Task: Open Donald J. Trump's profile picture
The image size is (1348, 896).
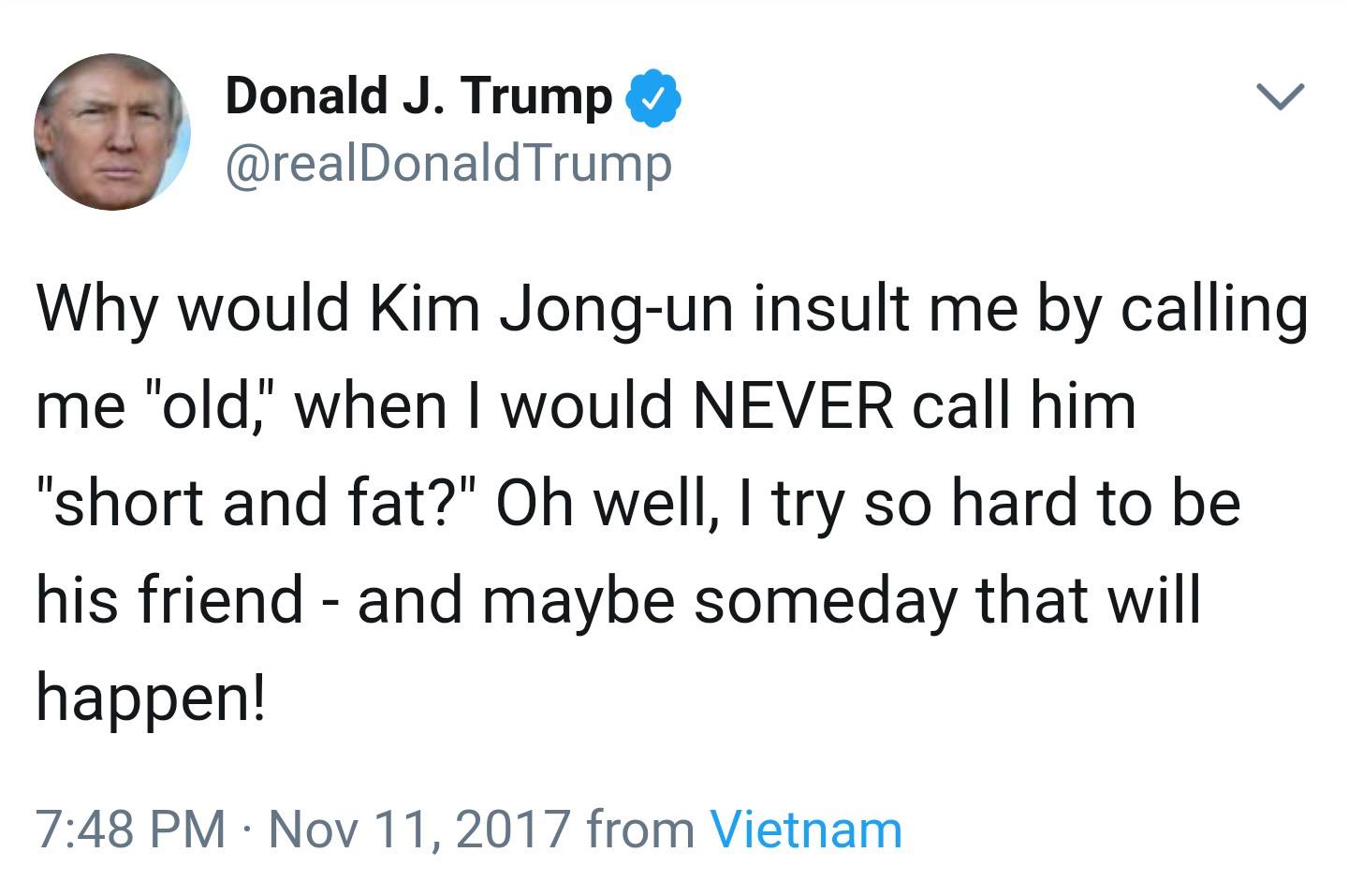Action: [112, 132]
